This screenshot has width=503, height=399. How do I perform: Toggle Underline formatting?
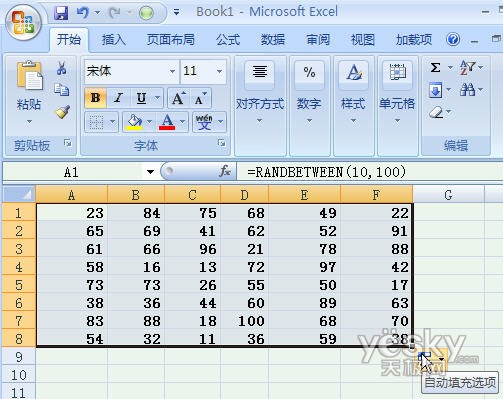pyautogui.click(x=141, y=98)
